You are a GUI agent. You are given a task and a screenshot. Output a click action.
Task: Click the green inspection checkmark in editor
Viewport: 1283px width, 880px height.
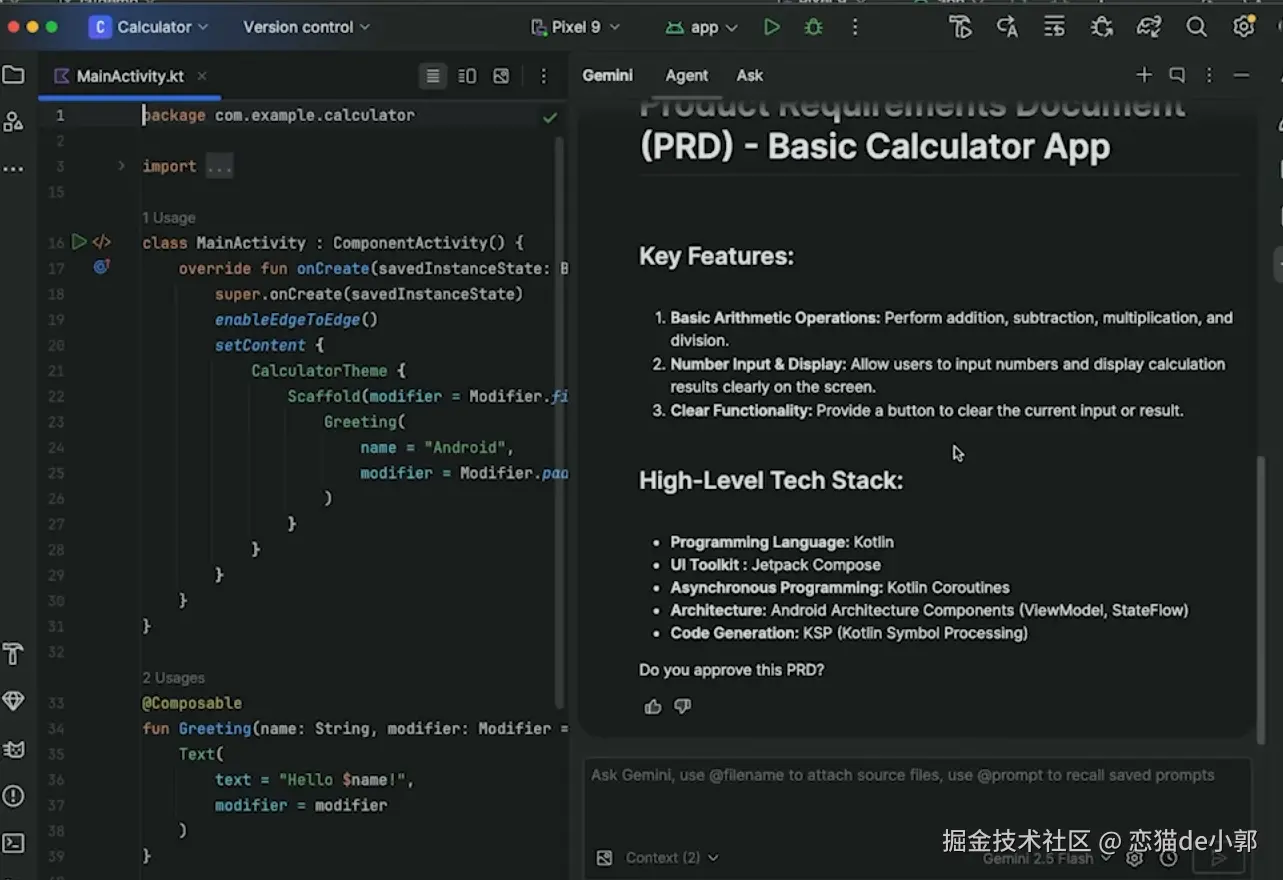coord(550,117)
